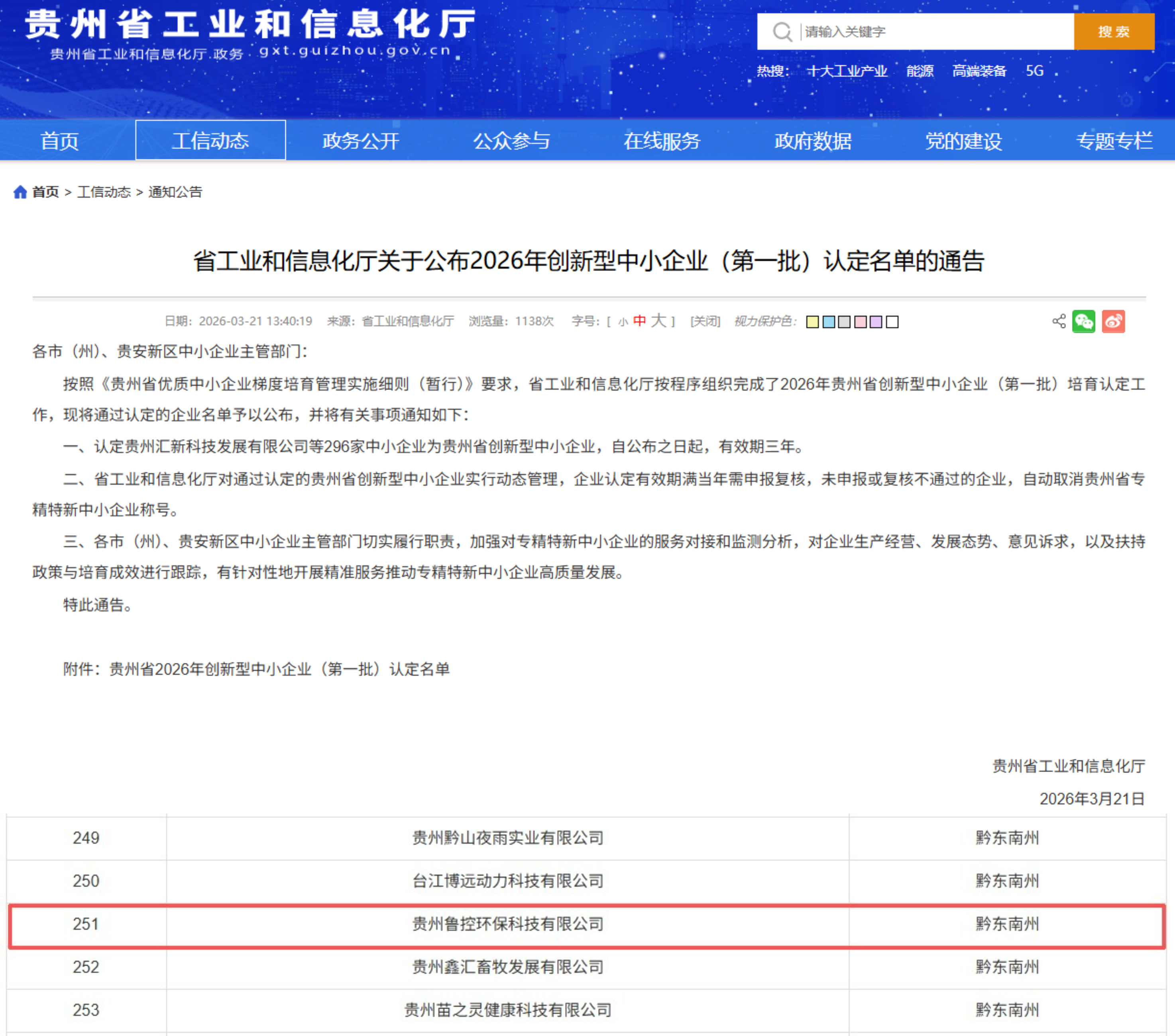Open the 工信动态 navigation tab
Viewport: 1175px width, 1036px height.
tap(210, 140)
